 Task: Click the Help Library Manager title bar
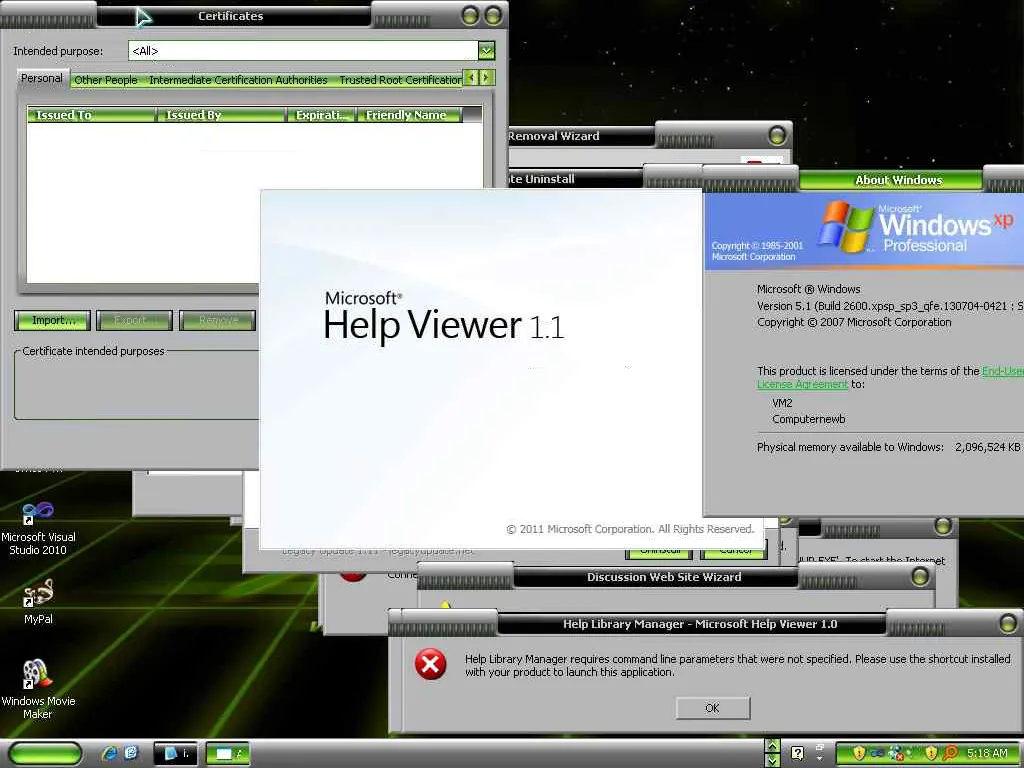699,624
